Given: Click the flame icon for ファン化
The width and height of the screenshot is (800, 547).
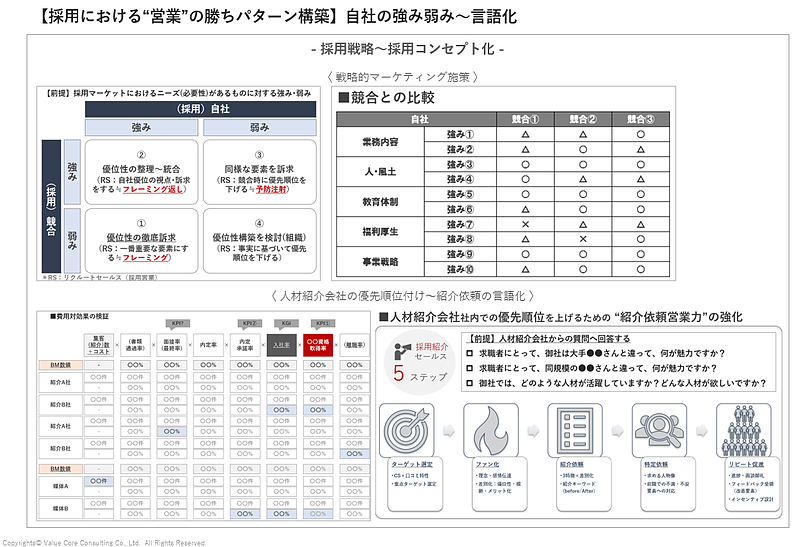Looking at the screenshot, I should [x=491, y=430].
